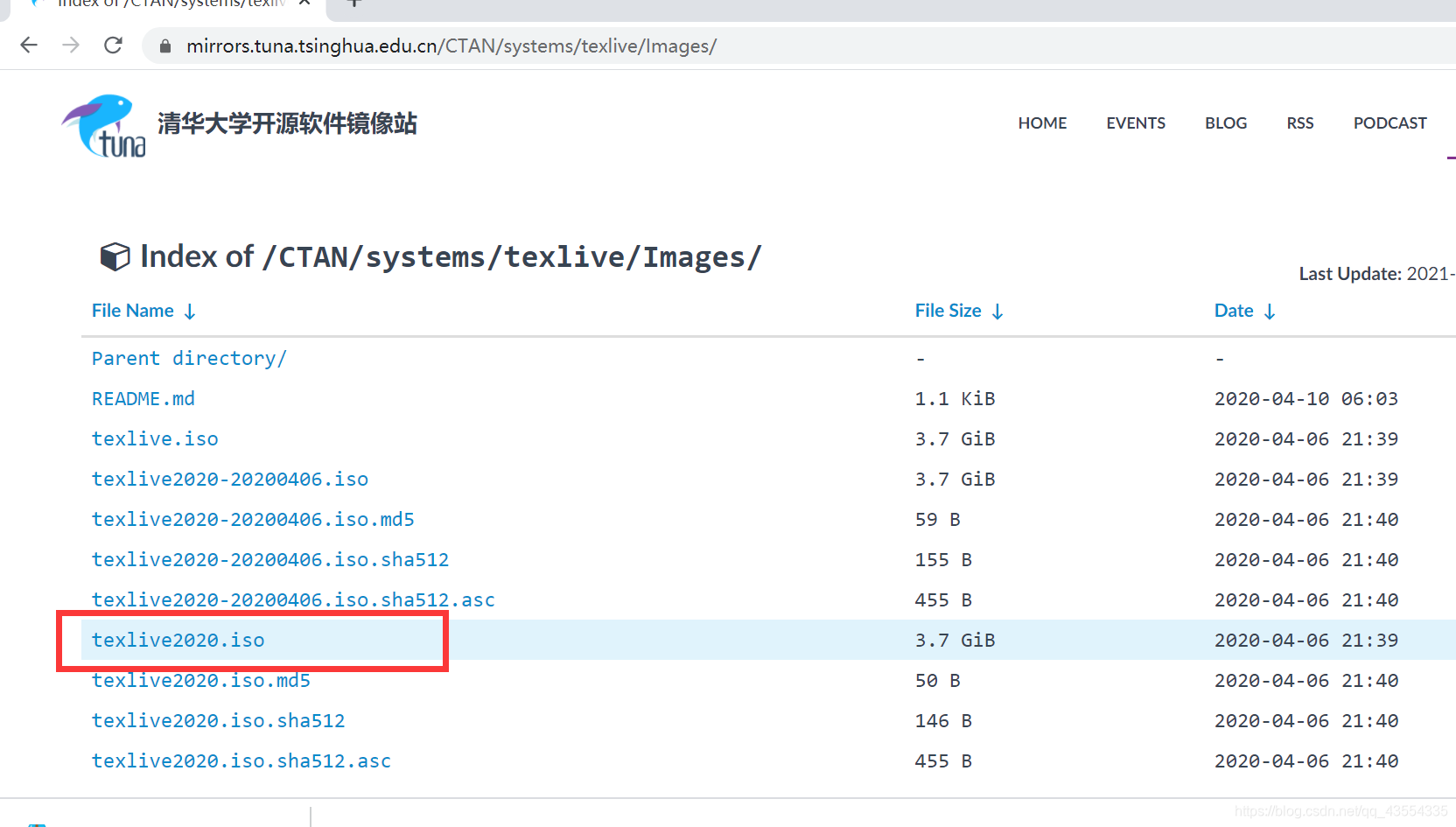Open the EVENTS navigation item
Viewport: 1456px width, 827px height.
coord(1136,123)
